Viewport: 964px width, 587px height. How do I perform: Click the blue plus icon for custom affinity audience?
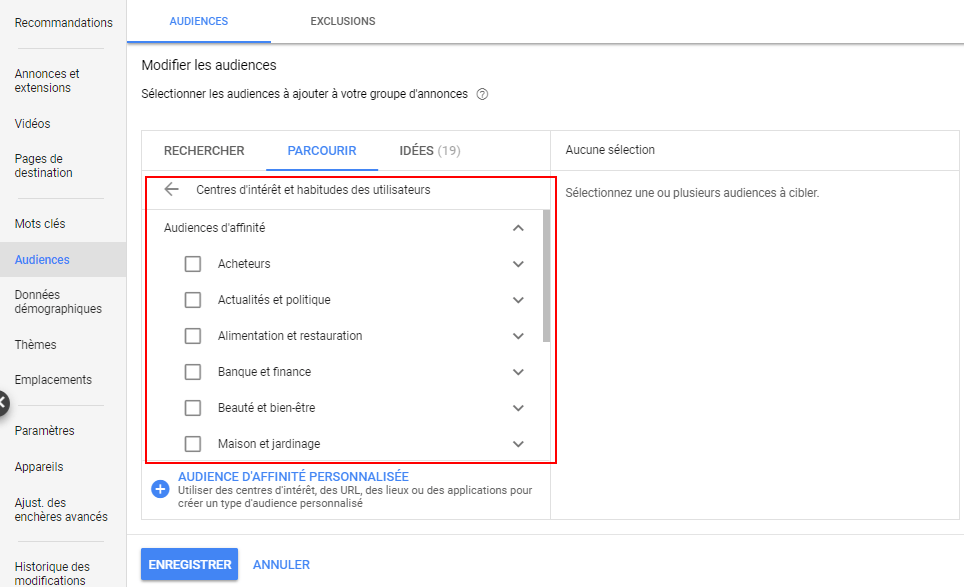click(x=160, y=489)
